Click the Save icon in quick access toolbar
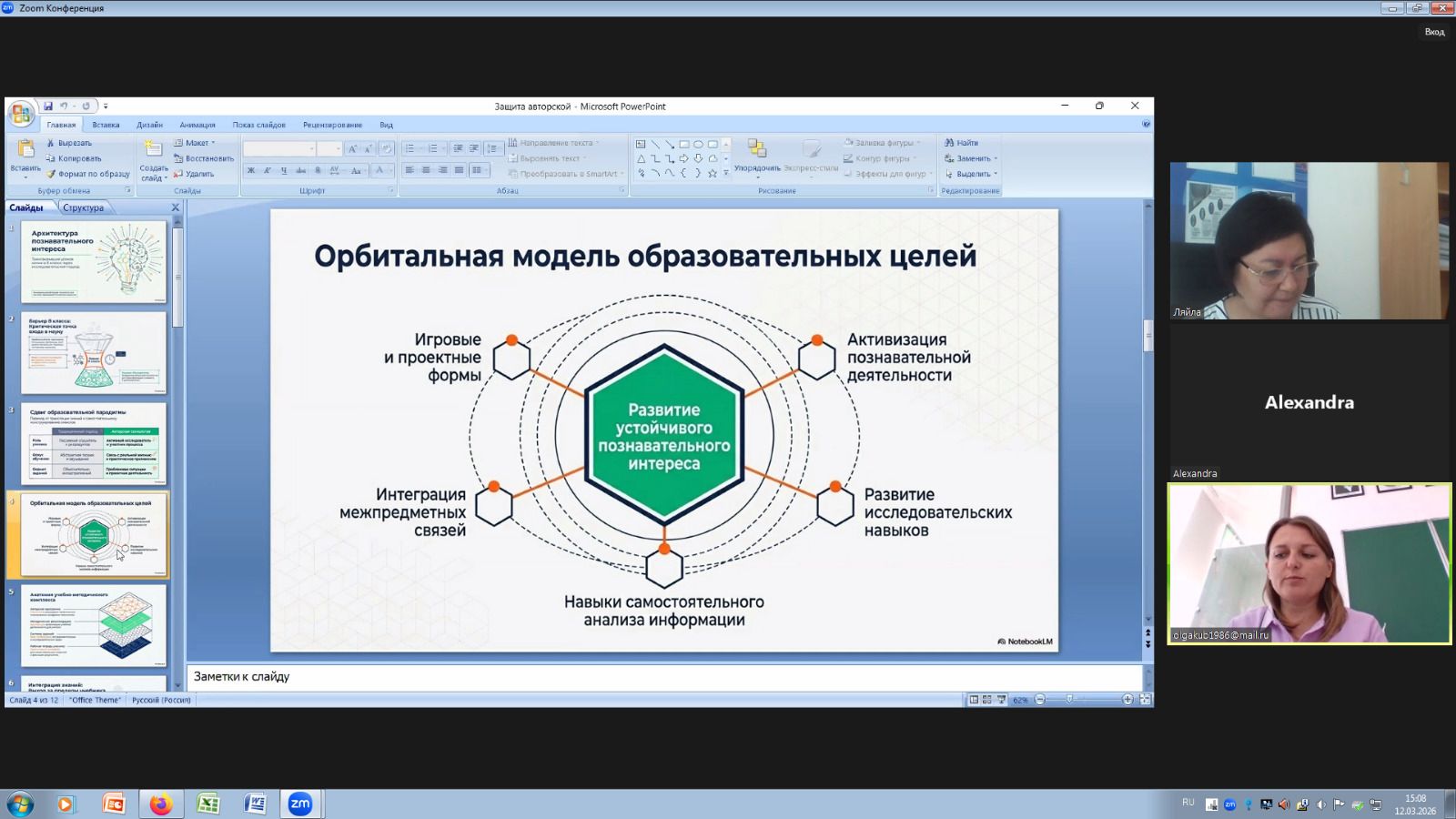1456x819 pixels. [x=48, y=106]
